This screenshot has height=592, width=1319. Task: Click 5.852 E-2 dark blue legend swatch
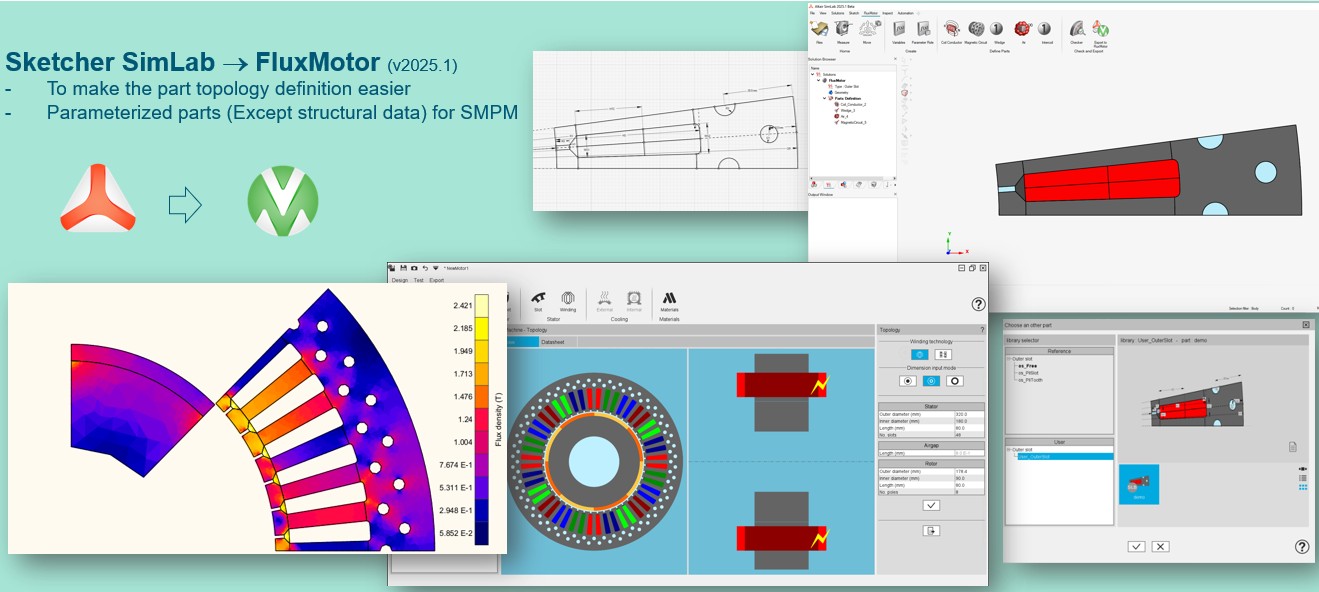pos(481,534)
